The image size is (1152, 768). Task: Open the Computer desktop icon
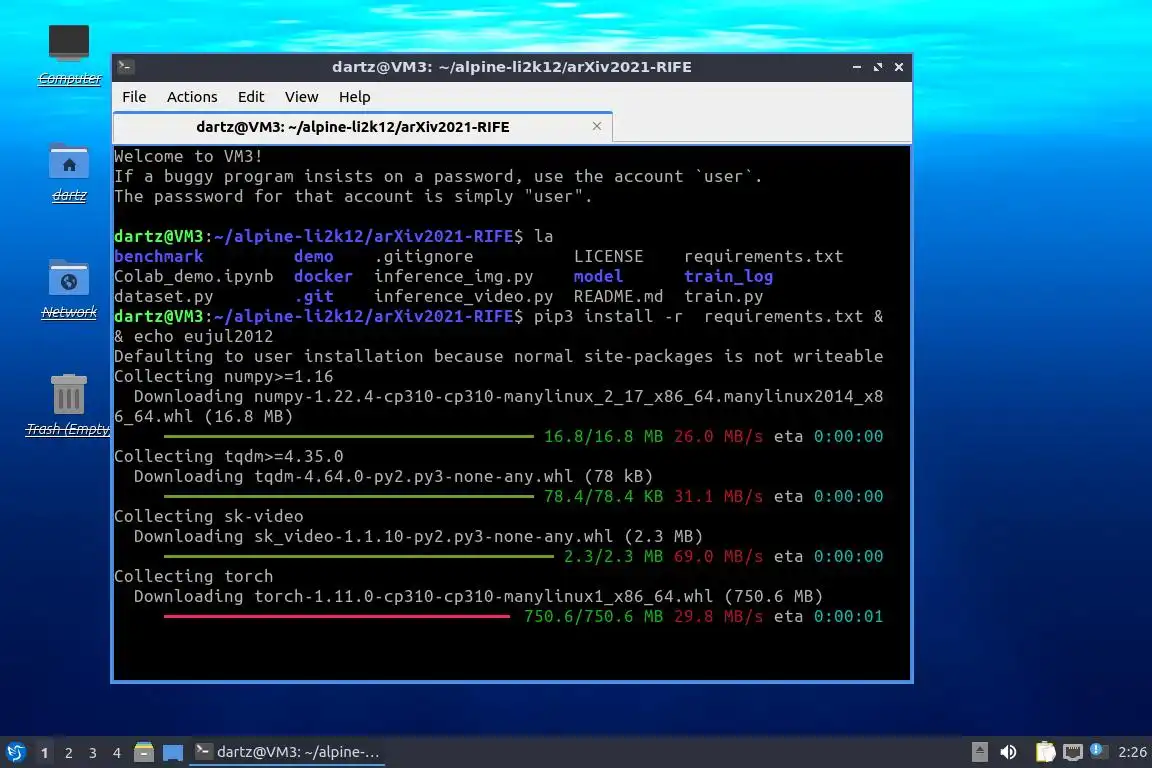point(68,55)
